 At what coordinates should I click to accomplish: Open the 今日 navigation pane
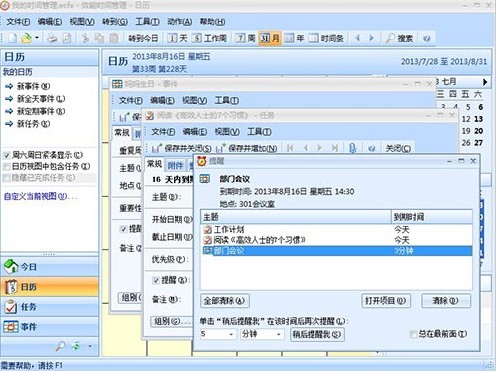coord(49,267)
